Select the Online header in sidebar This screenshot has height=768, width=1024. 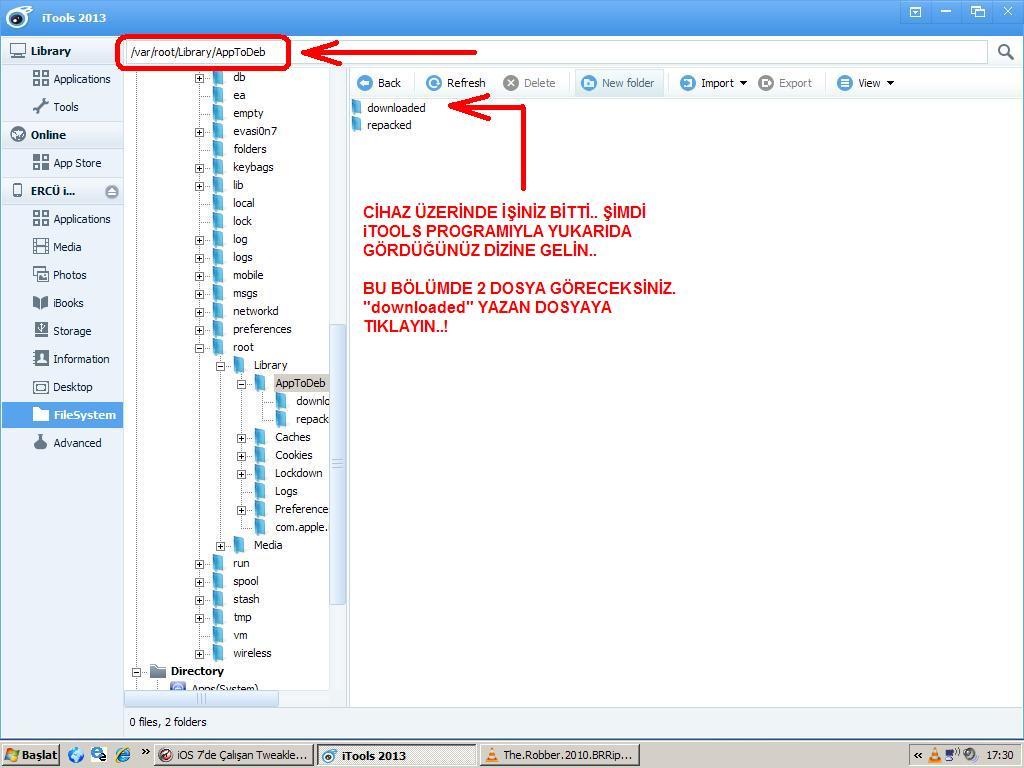point(62,135)
